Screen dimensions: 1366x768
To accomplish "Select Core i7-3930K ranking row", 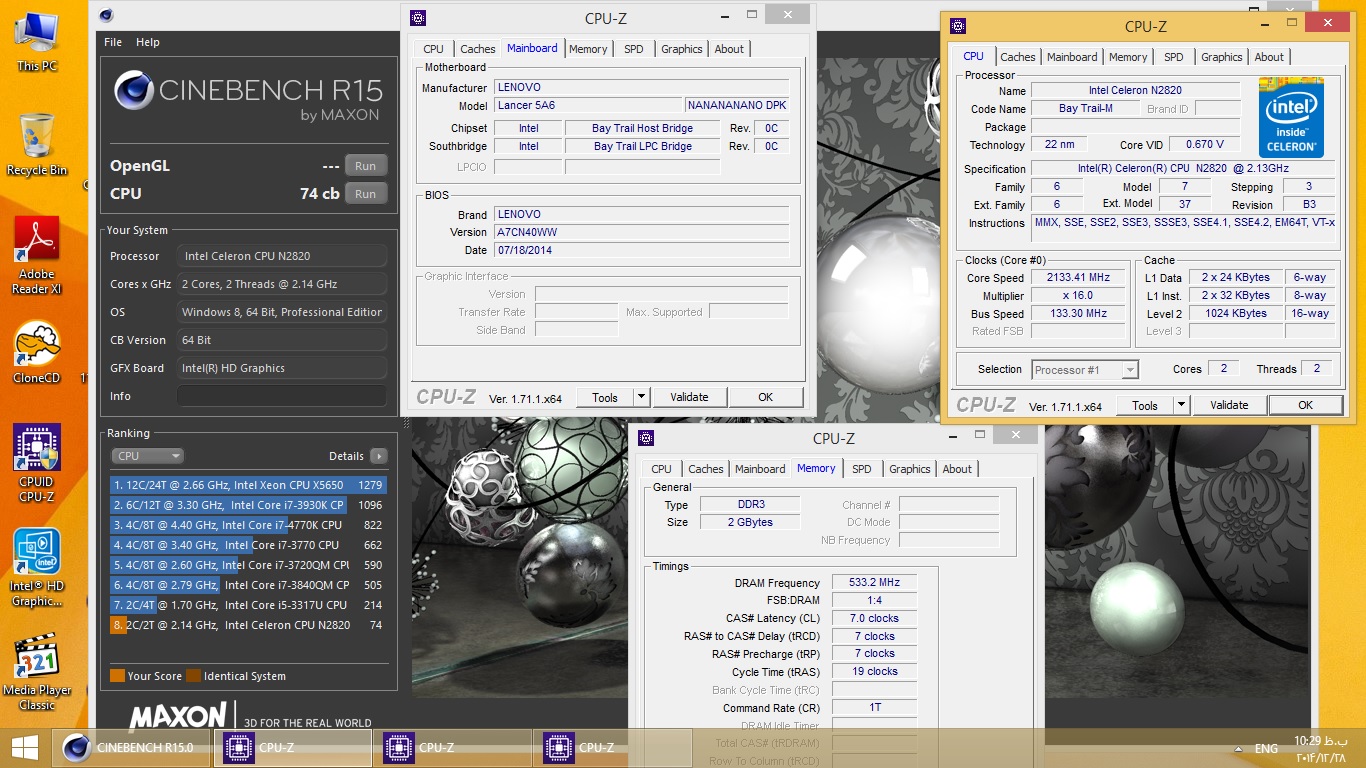I will [x=248, y=505].
